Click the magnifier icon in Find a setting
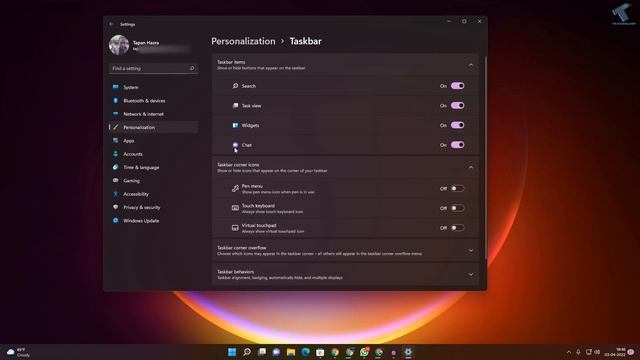The height and width of the screenshot is (360, 640). coord(192,68)
